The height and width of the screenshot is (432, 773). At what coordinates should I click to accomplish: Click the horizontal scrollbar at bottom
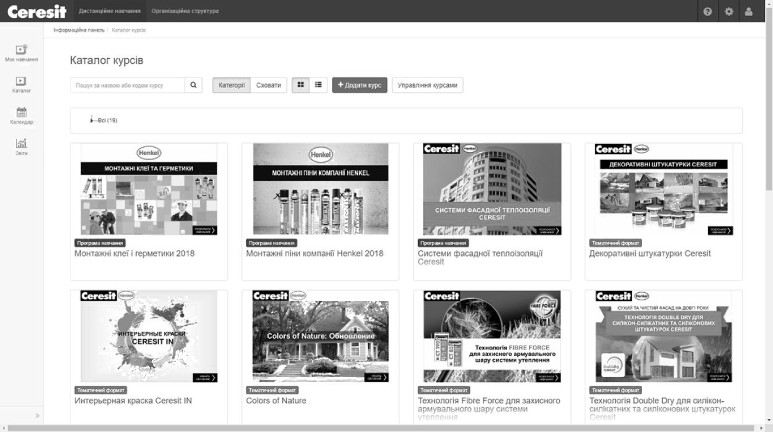[381, 428]
